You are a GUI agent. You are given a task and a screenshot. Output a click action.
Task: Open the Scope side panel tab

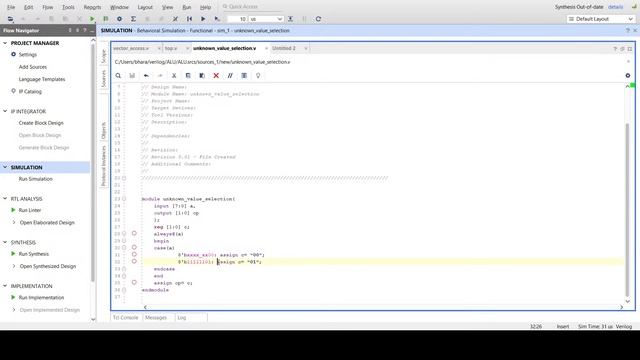[x=104, y=56]
